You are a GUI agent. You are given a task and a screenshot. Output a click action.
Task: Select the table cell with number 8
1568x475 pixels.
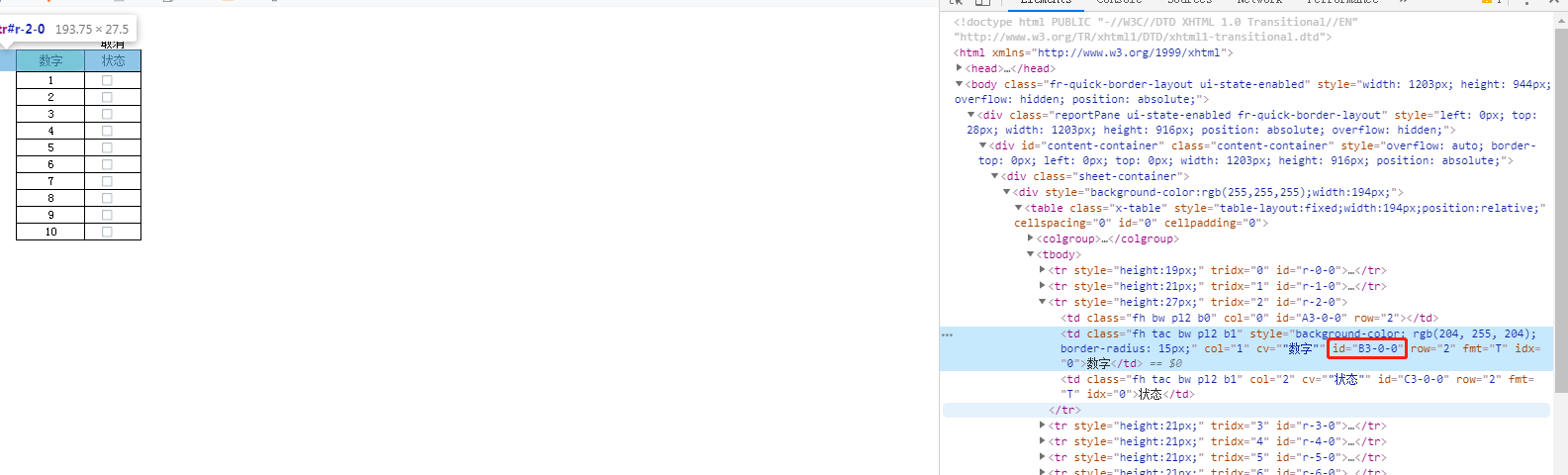click(x=50, y=198)
